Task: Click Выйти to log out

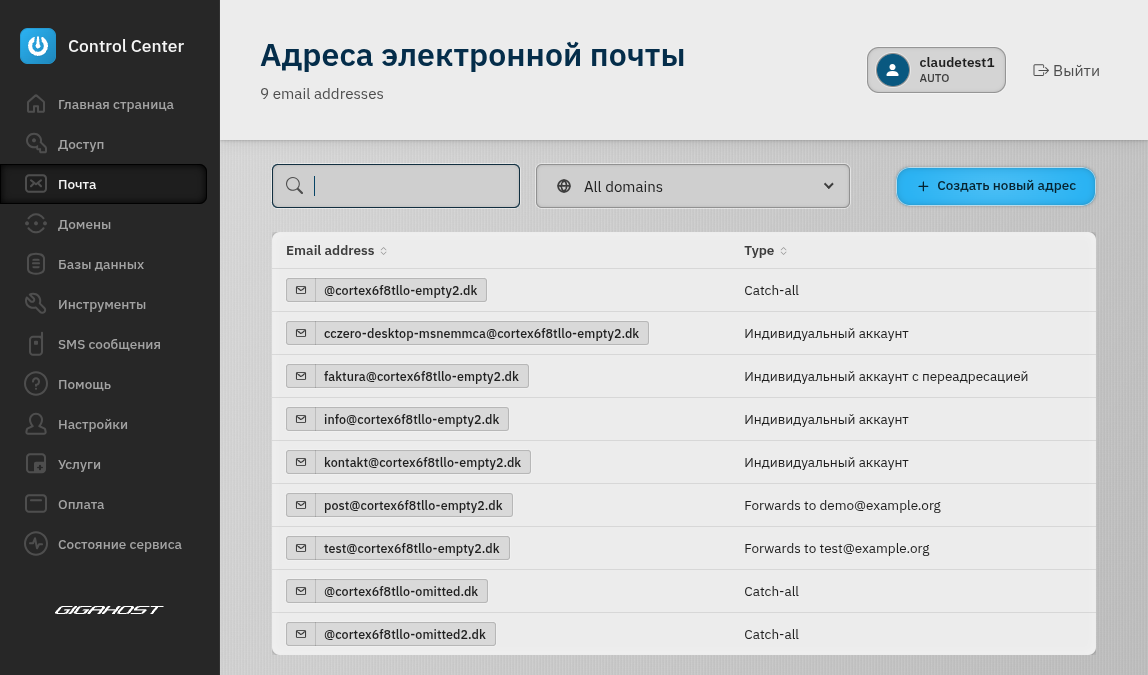Action: point(1067,70)
